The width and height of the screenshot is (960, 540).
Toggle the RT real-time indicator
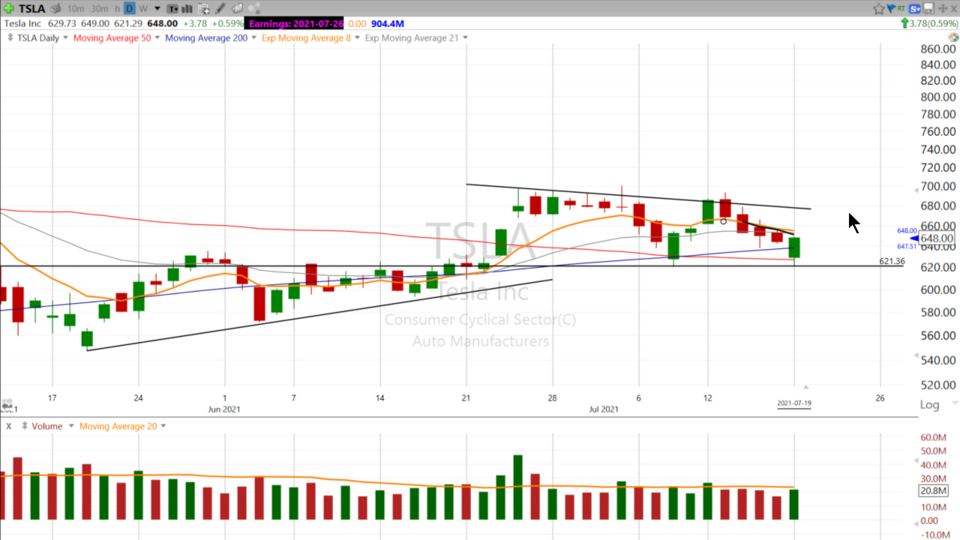tap(901, 7)
